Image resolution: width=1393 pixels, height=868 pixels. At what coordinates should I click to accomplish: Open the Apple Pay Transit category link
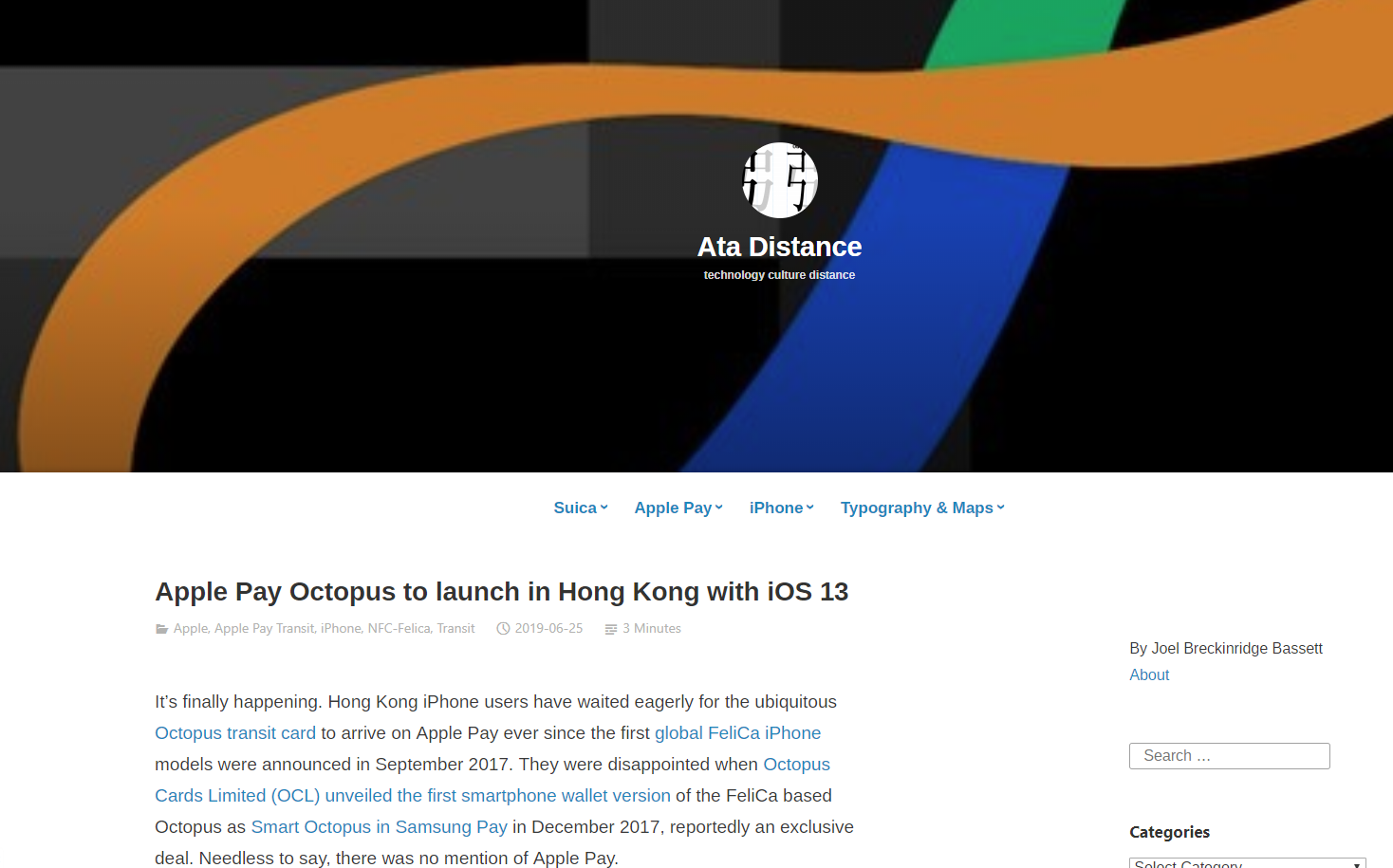[264, 628]
